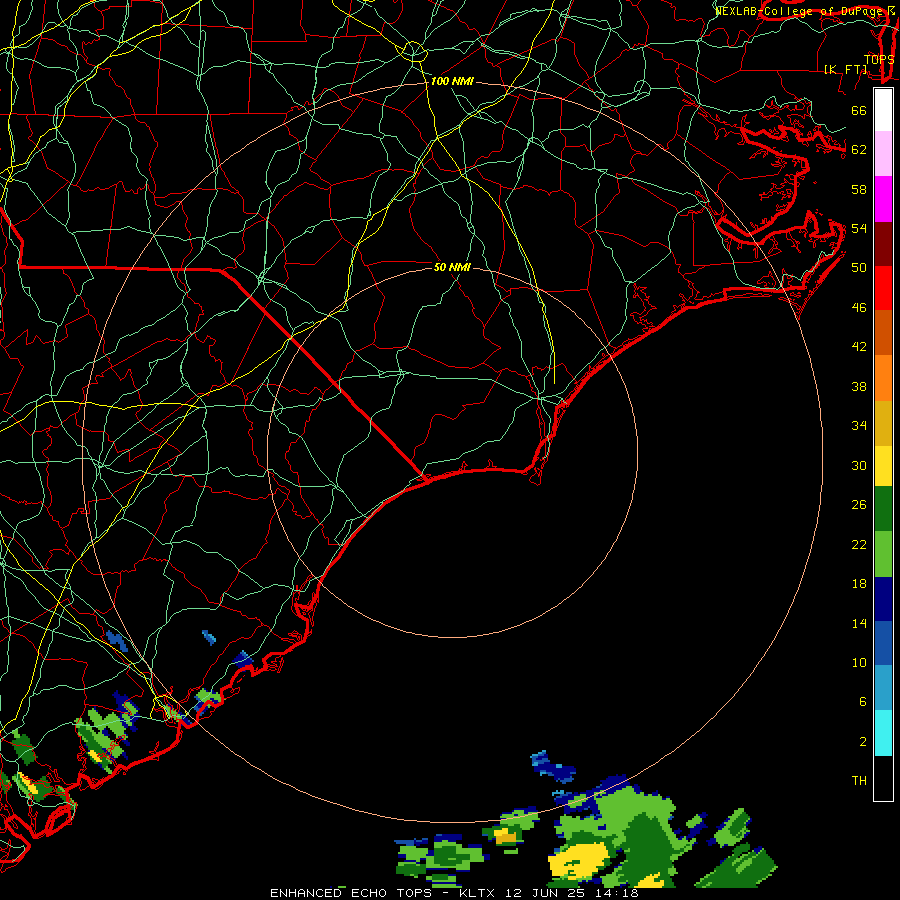Click the 38 value on the scale
Viewport: 900px width, 900px height.
859,386
